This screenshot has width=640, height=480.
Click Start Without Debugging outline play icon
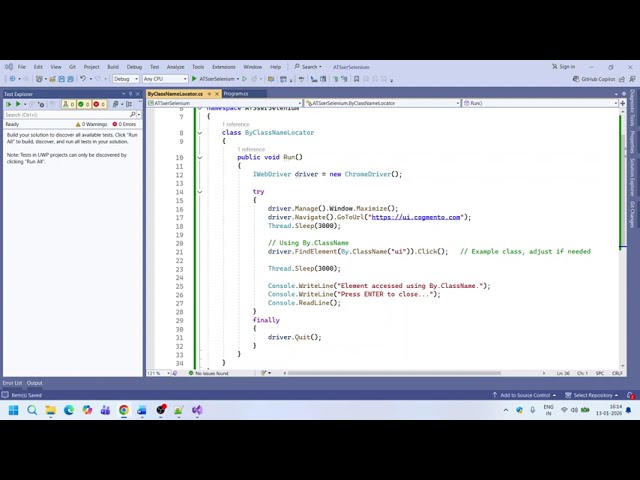[244, 79]
